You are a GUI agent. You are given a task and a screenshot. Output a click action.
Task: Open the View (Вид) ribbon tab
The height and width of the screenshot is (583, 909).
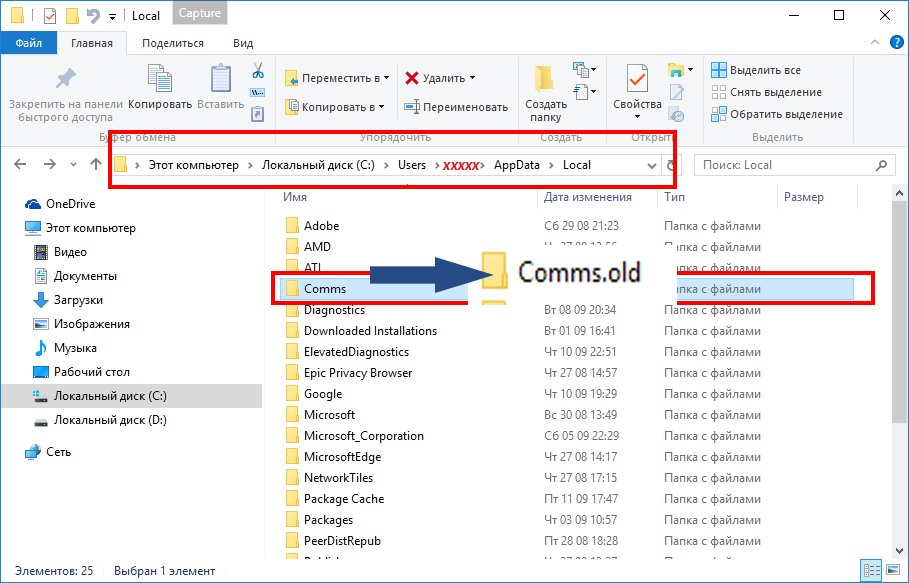[x=243, y=43]
